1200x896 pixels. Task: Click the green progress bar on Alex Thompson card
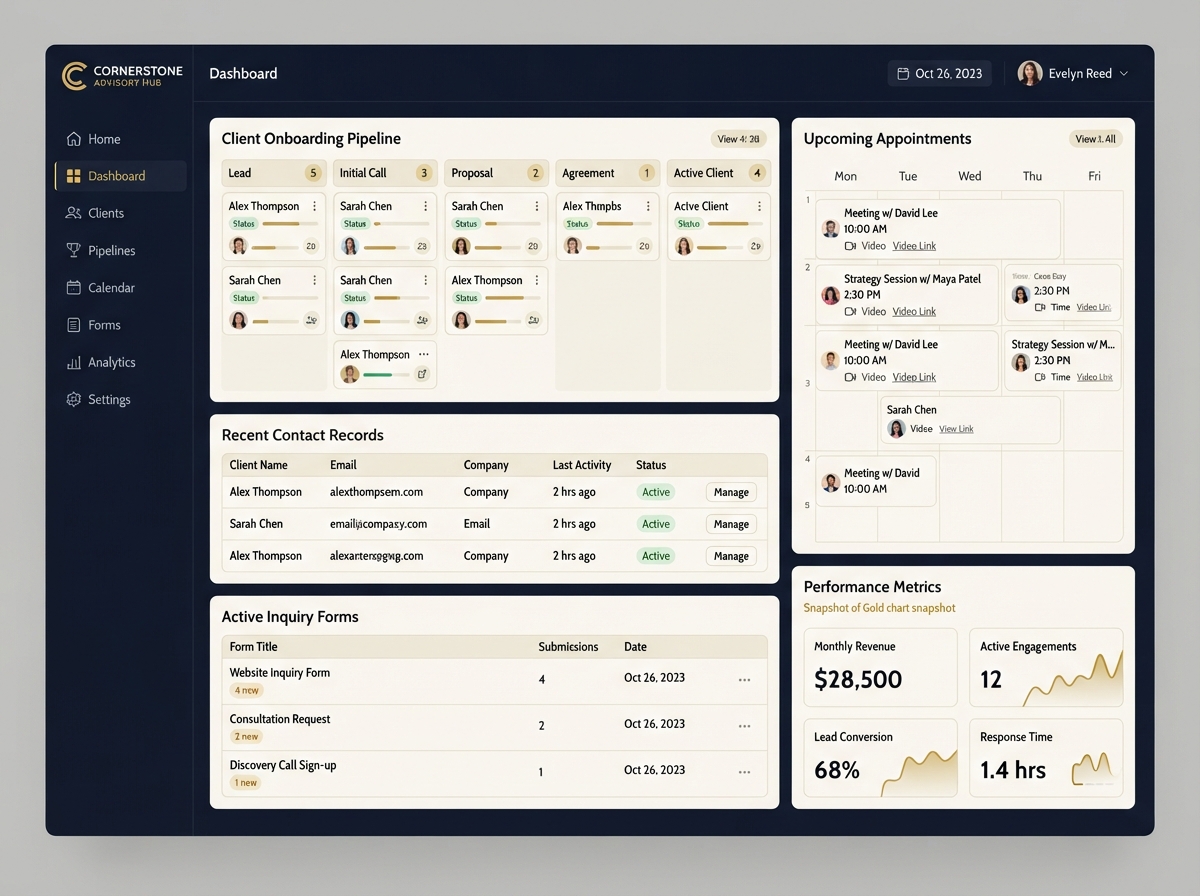(385, 374)
